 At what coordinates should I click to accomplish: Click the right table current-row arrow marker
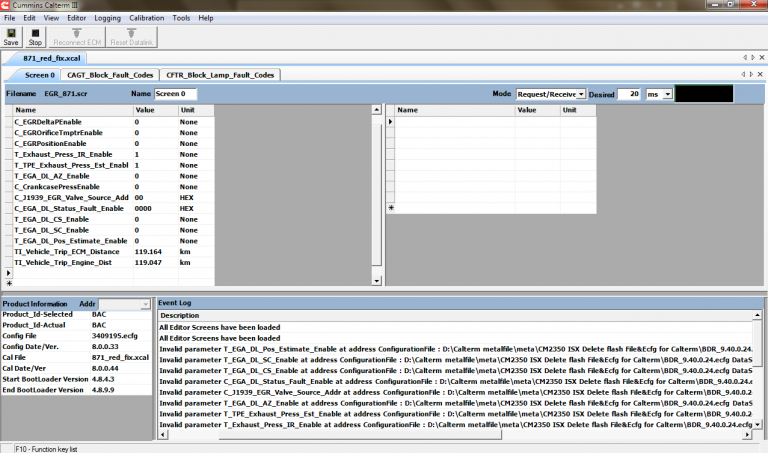pos(390,121)
